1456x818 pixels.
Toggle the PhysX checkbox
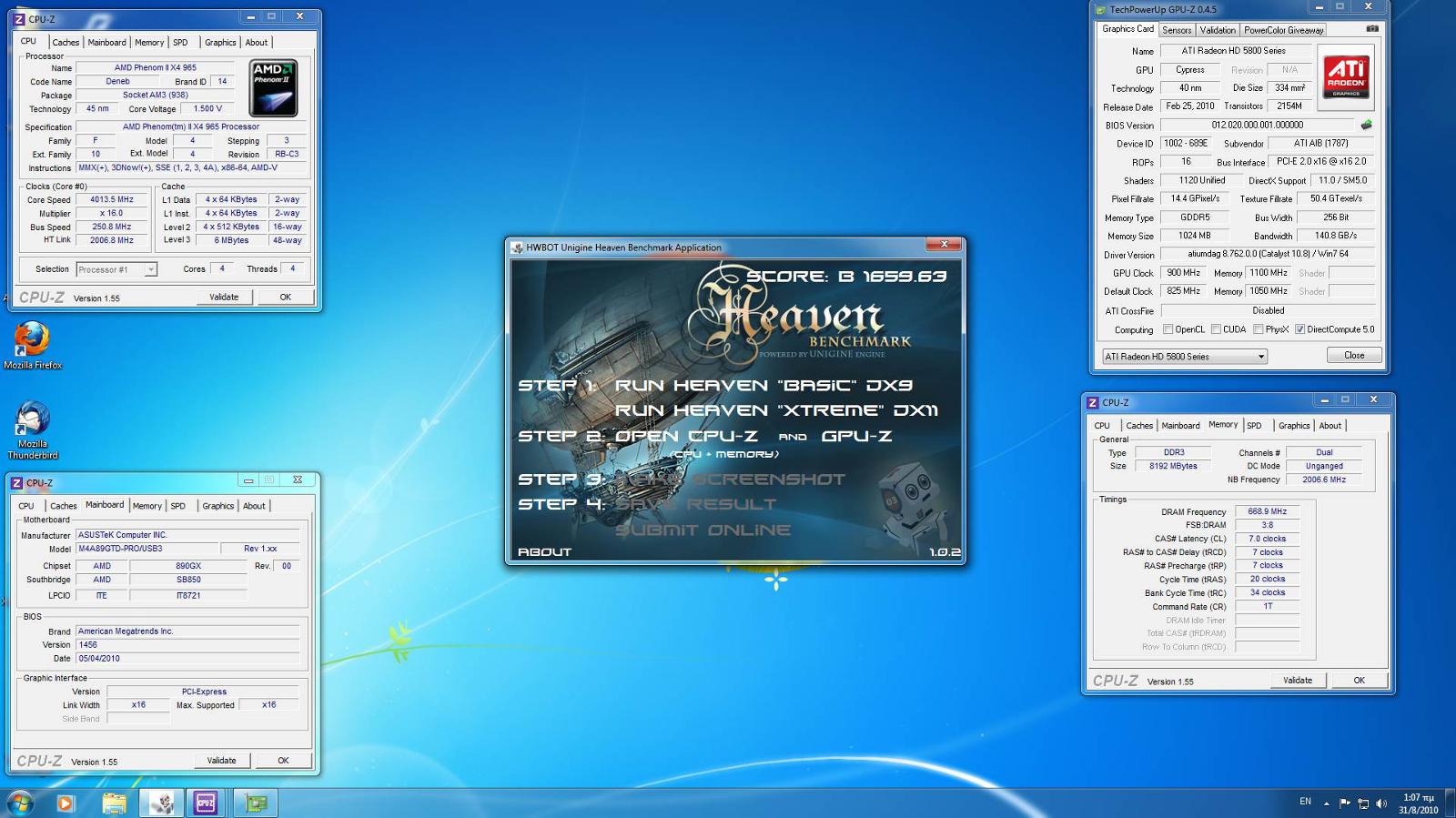1259,329
